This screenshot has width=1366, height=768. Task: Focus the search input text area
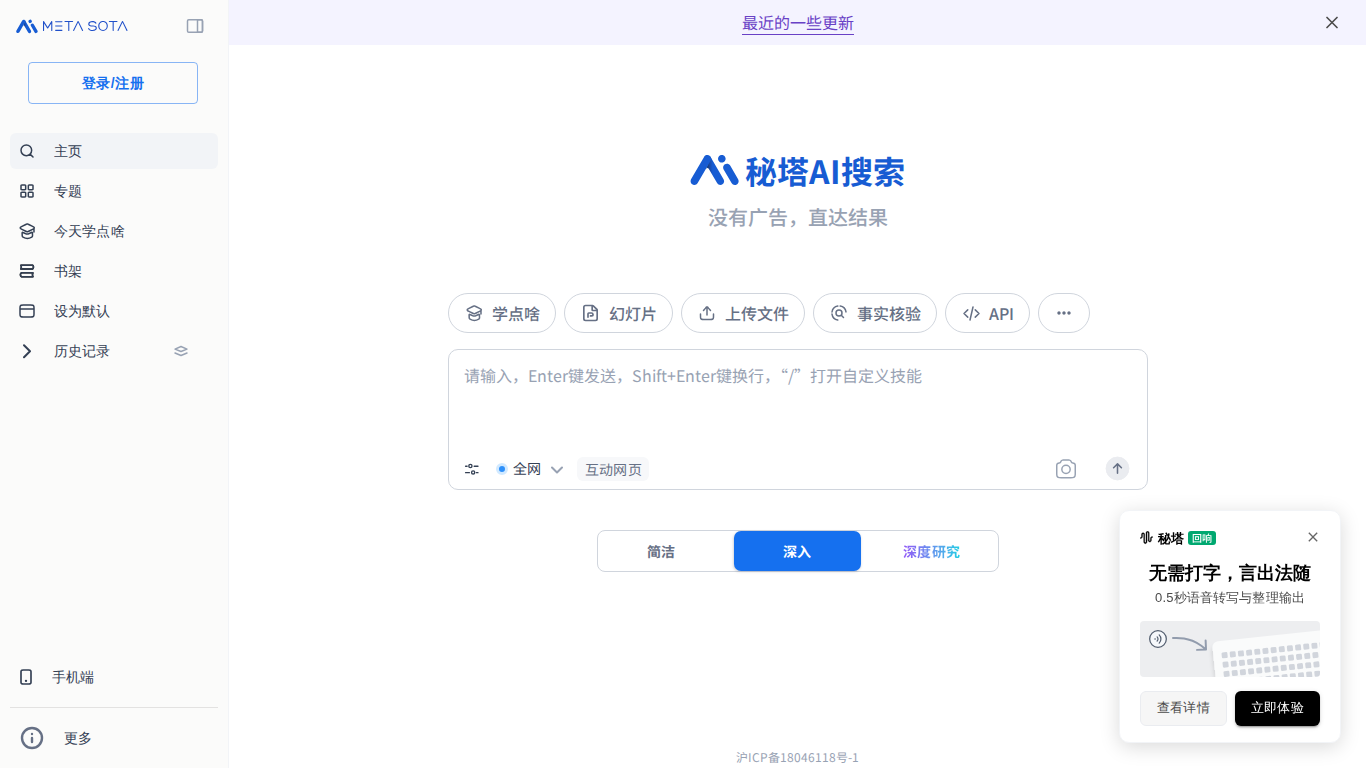[798, 400]
